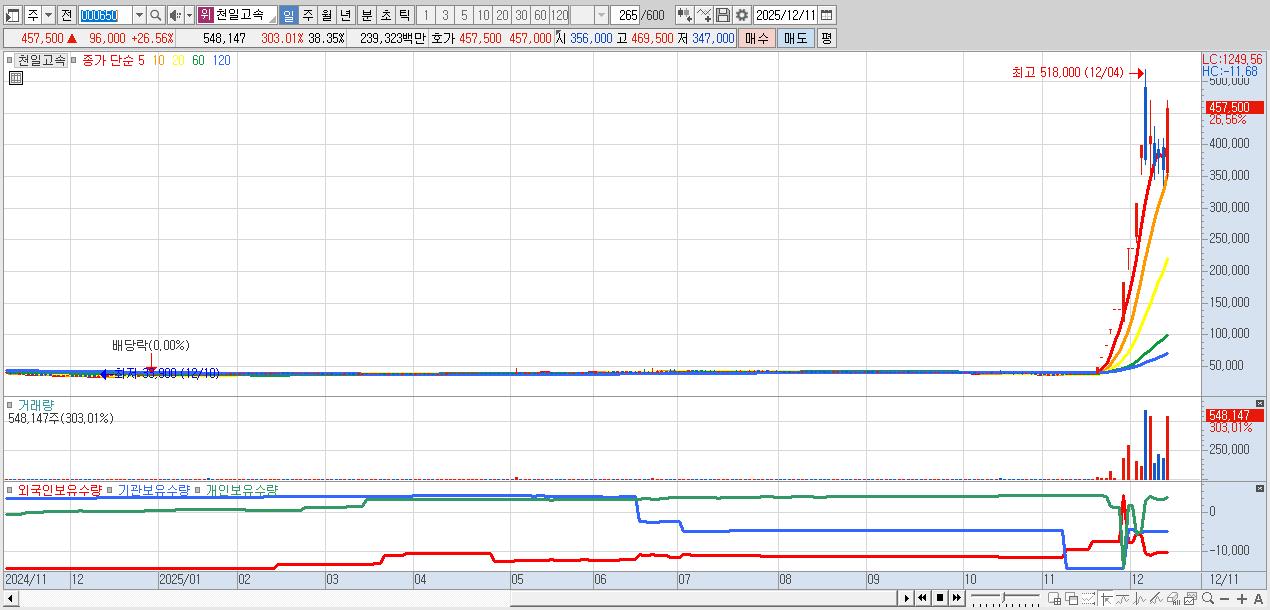
Task: Click the cursor-arrow chart tool icon
Action: [x=1106, y=598]
